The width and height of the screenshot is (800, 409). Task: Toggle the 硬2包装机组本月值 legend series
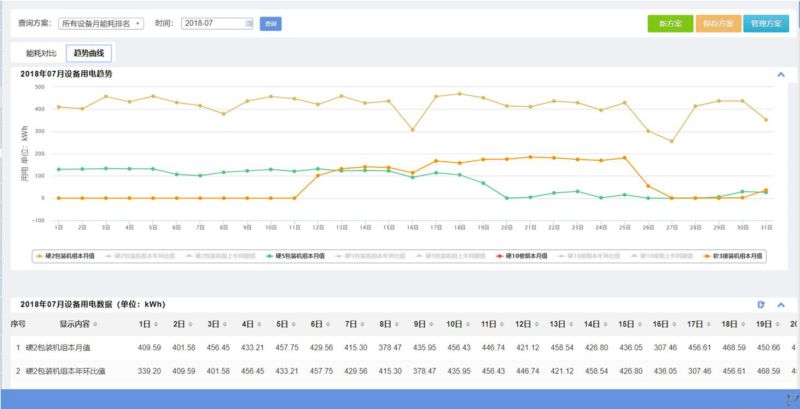[x=68, y=256]
